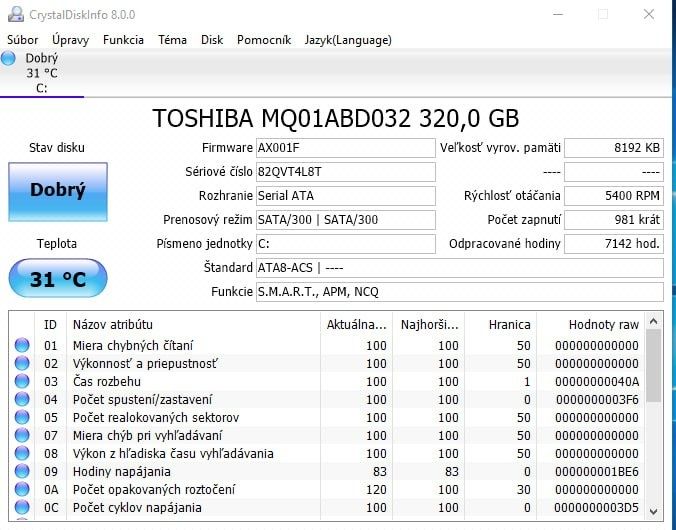Select the Čas rozbehu attribute name

[x=106, y=382]
